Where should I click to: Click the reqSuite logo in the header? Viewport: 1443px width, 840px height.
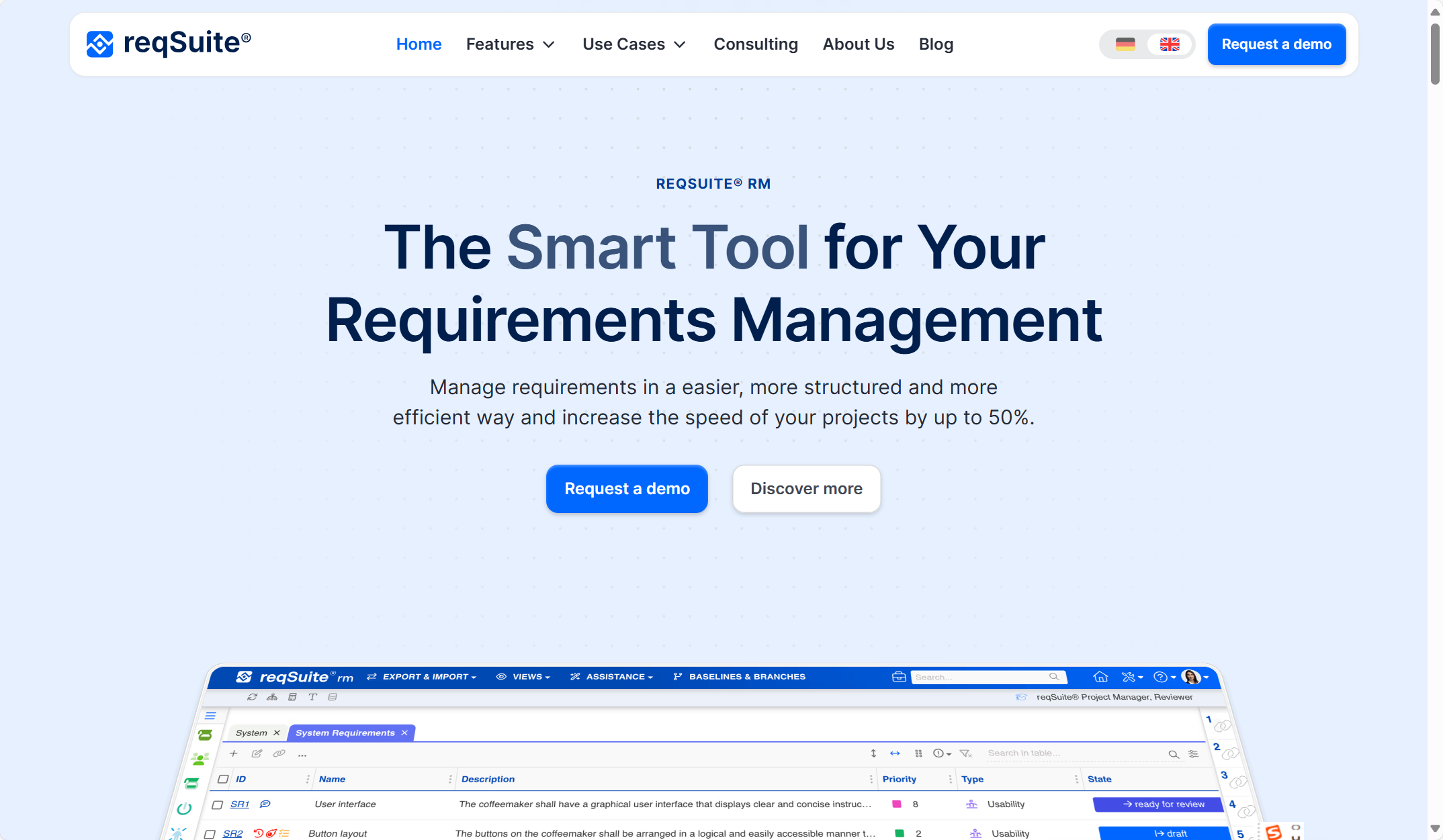169,44
